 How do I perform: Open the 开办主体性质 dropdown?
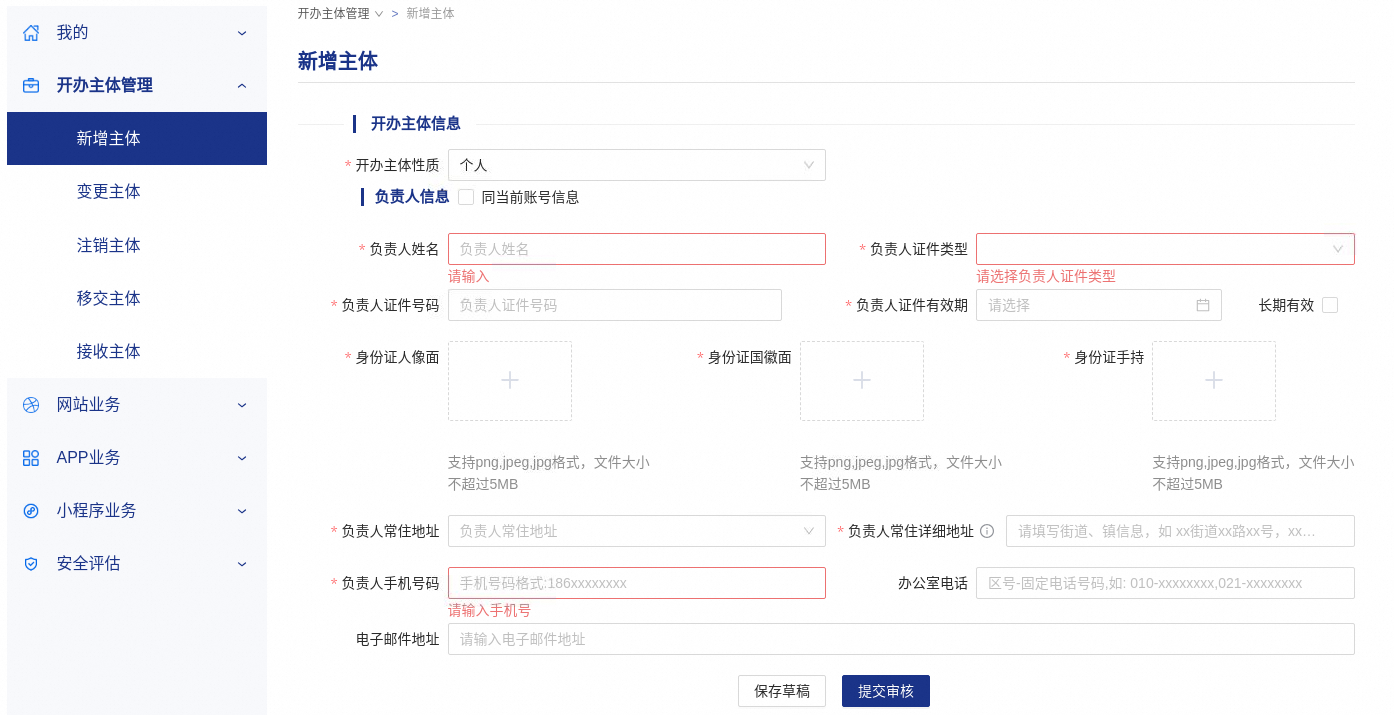coord(636,165)
